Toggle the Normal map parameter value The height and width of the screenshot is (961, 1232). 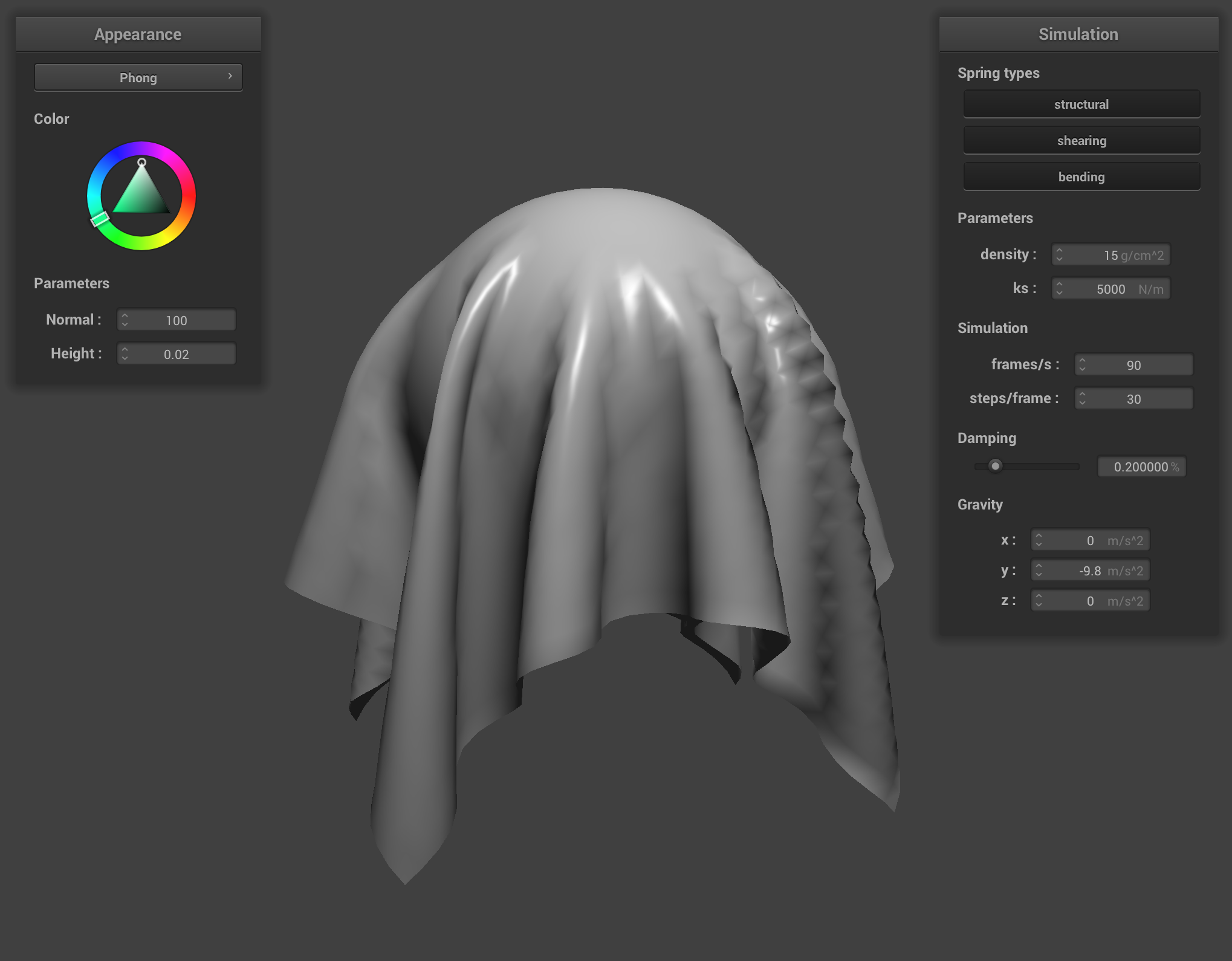[x=125, y=320]
